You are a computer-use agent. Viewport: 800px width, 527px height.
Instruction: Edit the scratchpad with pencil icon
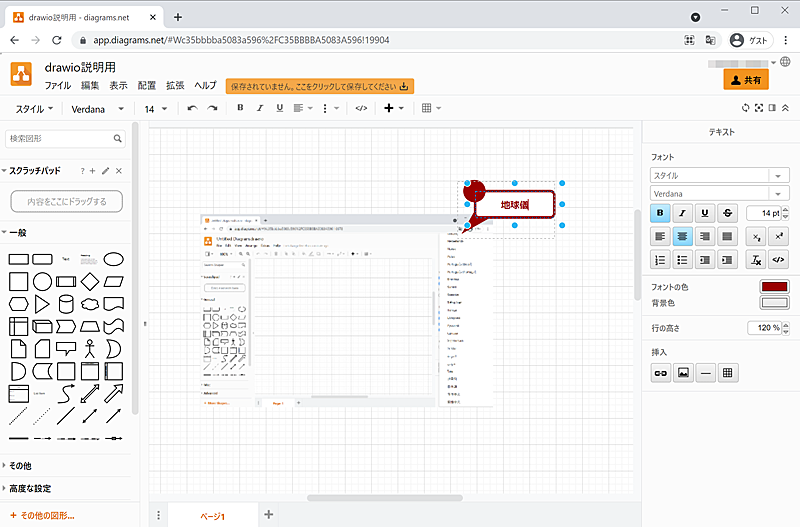106,171
